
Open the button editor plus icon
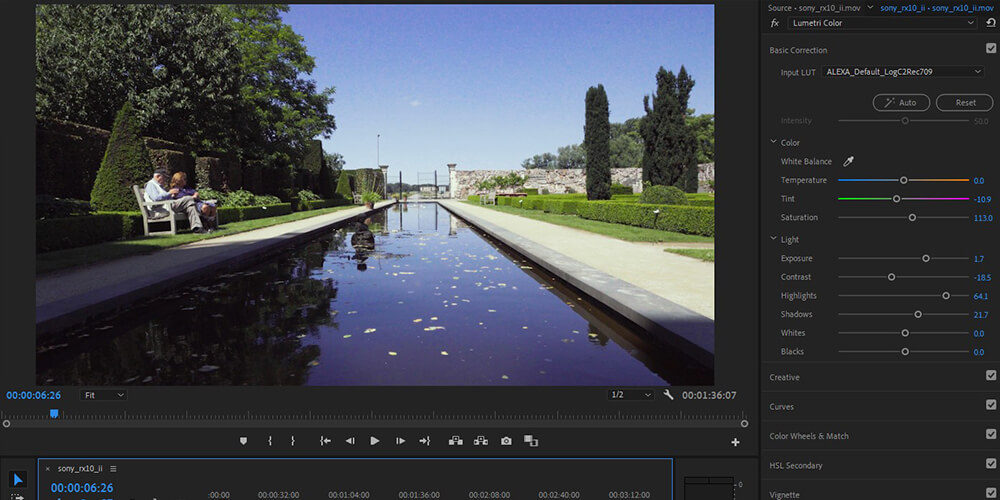coord(735,442)
